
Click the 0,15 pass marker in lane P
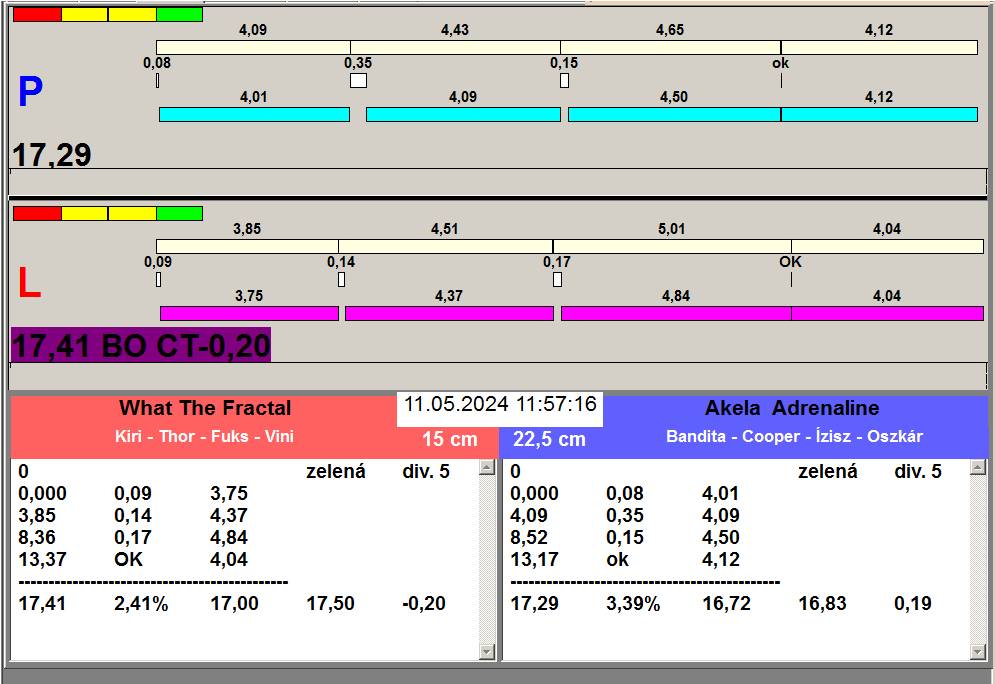(565, 81)
